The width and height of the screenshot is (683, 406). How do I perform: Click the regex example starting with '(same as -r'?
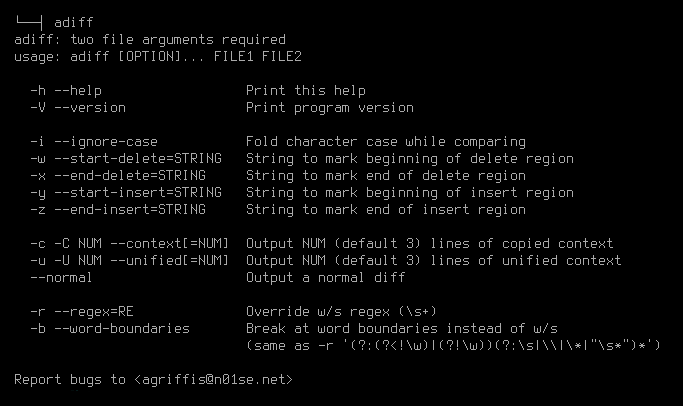coord(453,345)
